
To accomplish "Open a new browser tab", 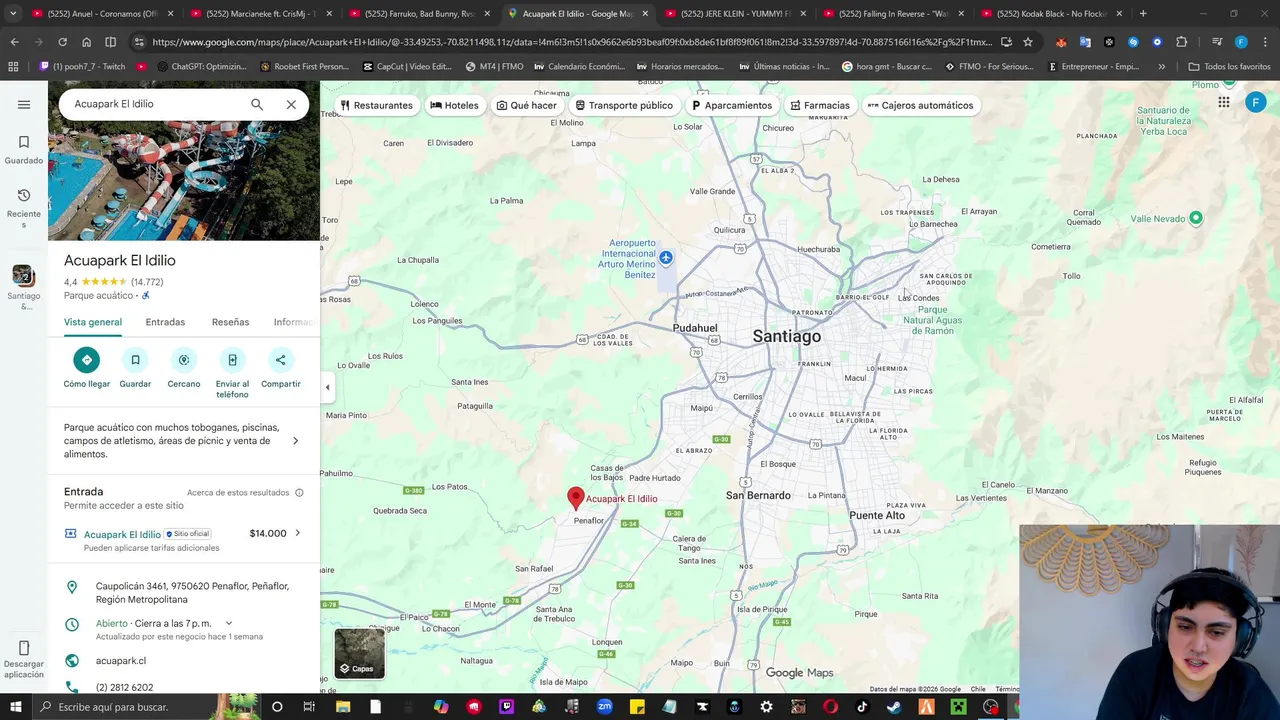I will pos(1143,14).
